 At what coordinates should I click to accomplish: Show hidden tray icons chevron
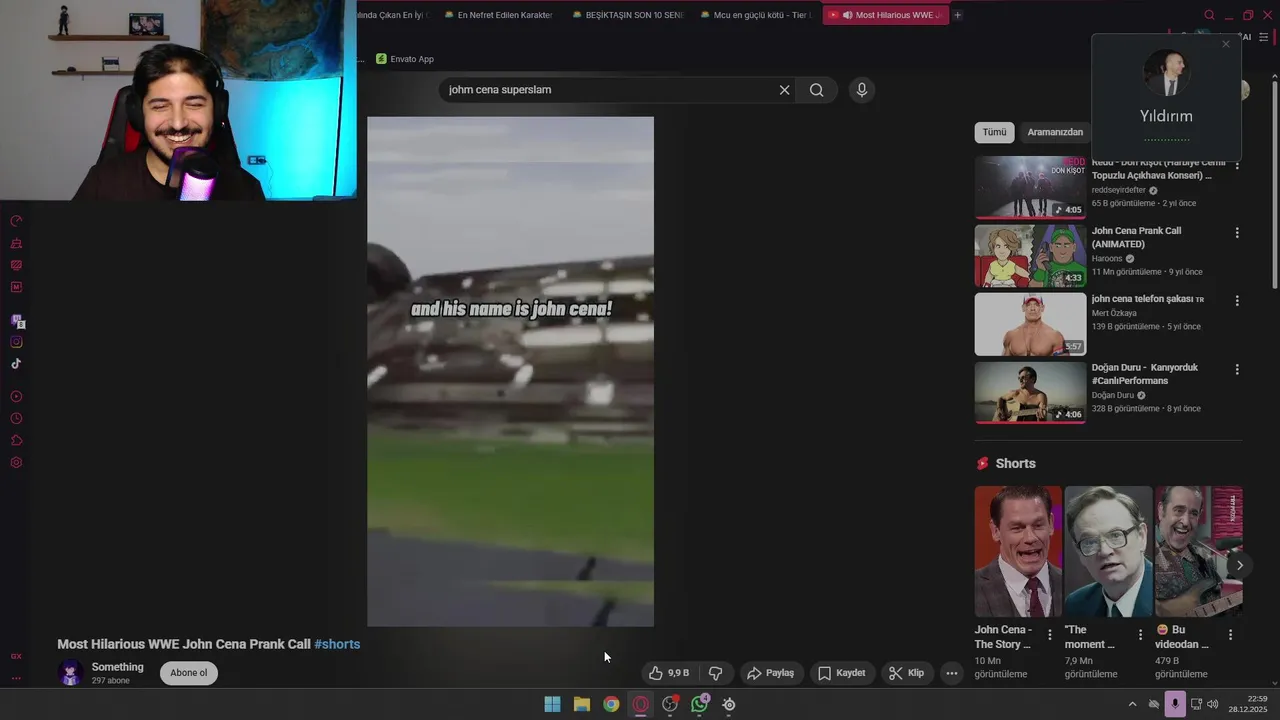tap(1132, 704)
